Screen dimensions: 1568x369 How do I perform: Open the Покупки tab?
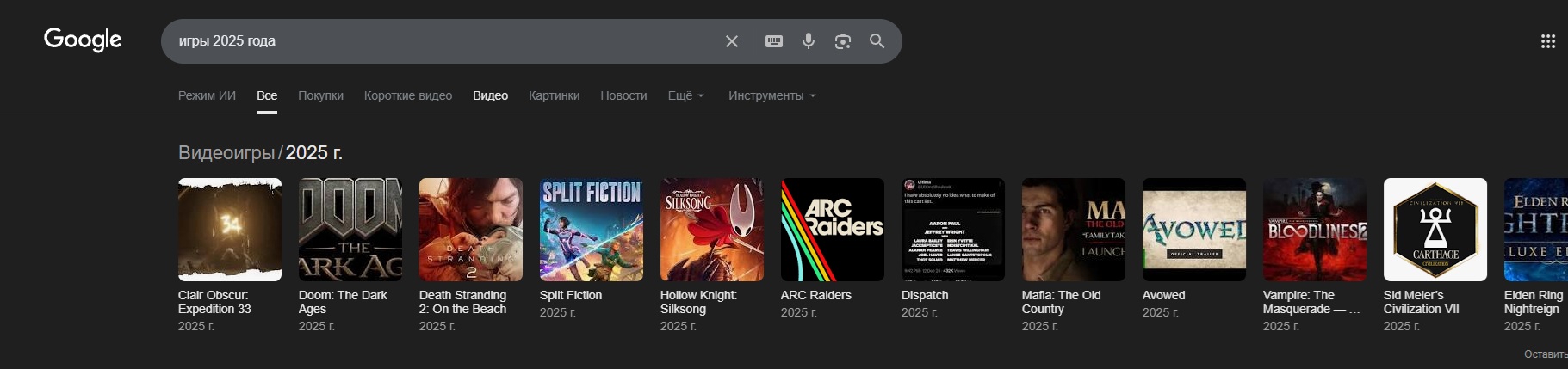(x=320, y=95)
